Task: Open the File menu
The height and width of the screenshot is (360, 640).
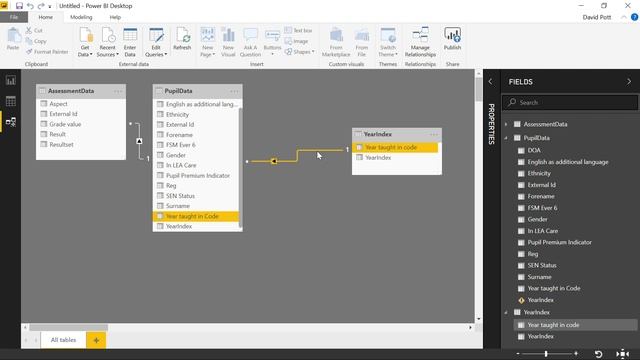Action: pos(14,17)
